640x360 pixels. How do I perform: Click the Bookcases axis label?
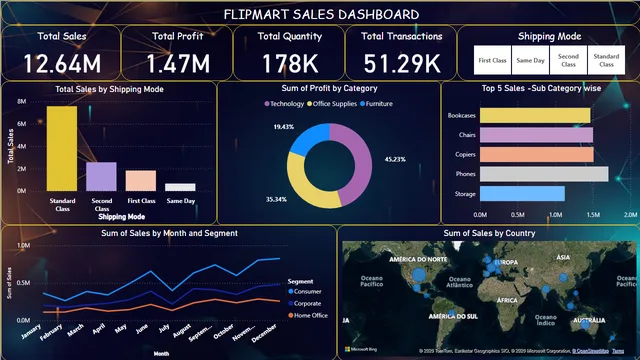pos(462,116)
